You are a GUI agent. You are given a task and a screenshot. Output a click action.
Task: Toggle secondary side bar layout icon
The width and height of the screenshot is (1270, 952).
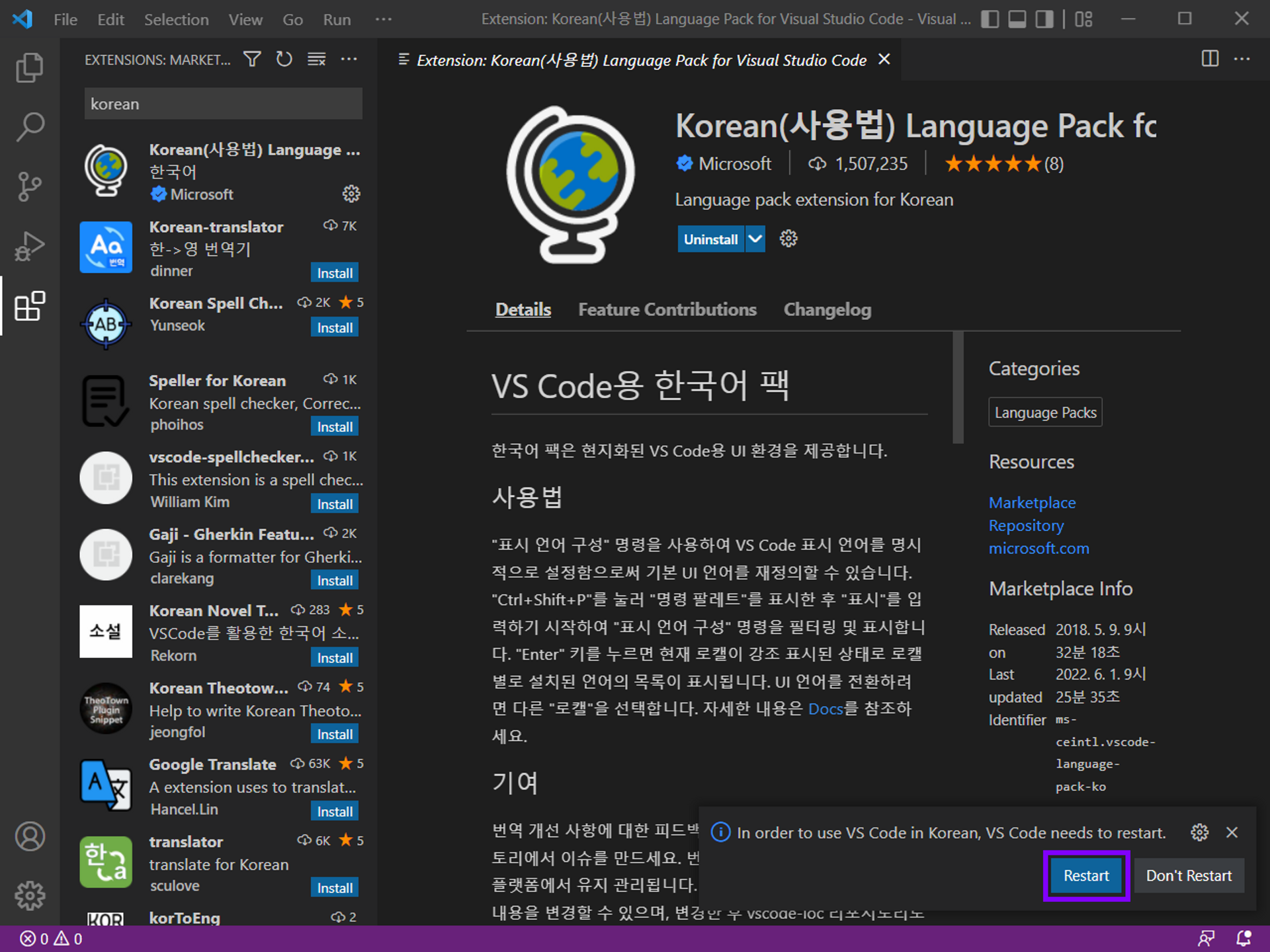point(1044,19)
